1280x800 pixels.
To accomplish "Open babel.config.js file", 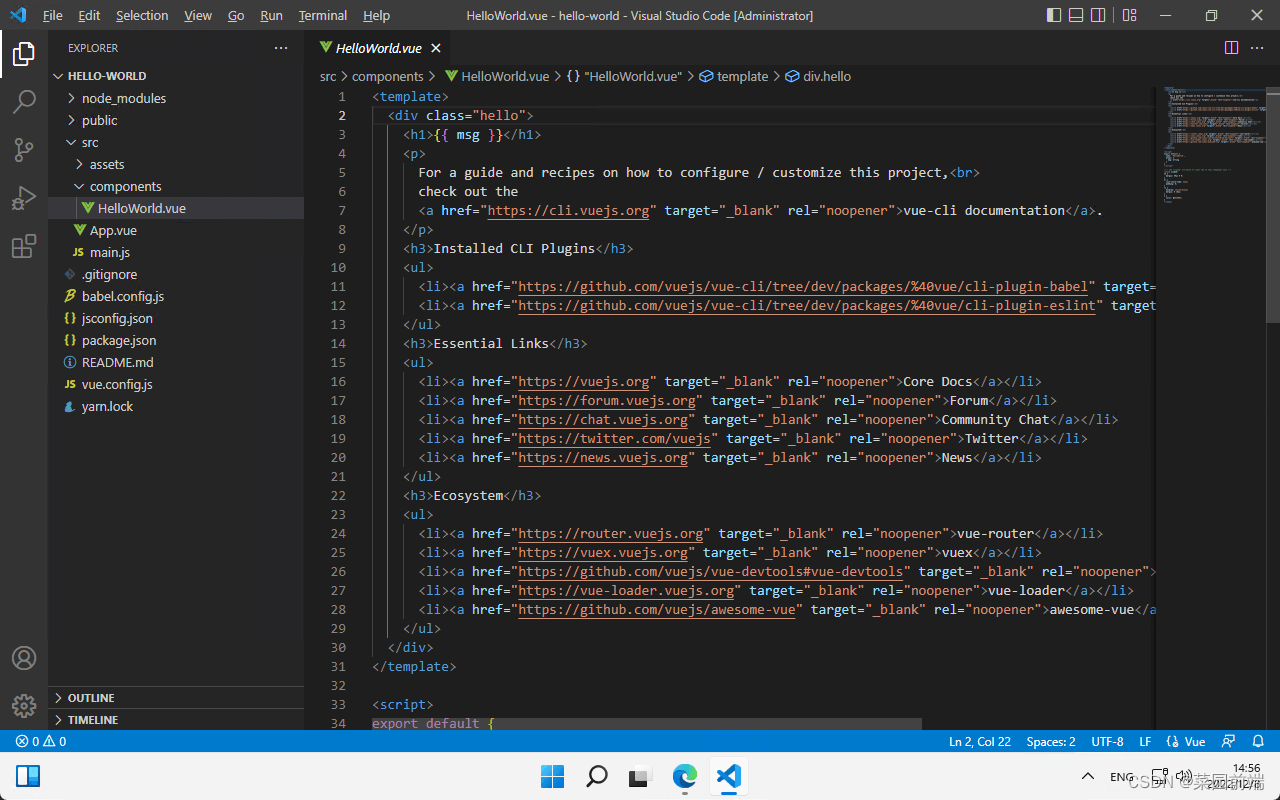I will click(x=176, y=296).
